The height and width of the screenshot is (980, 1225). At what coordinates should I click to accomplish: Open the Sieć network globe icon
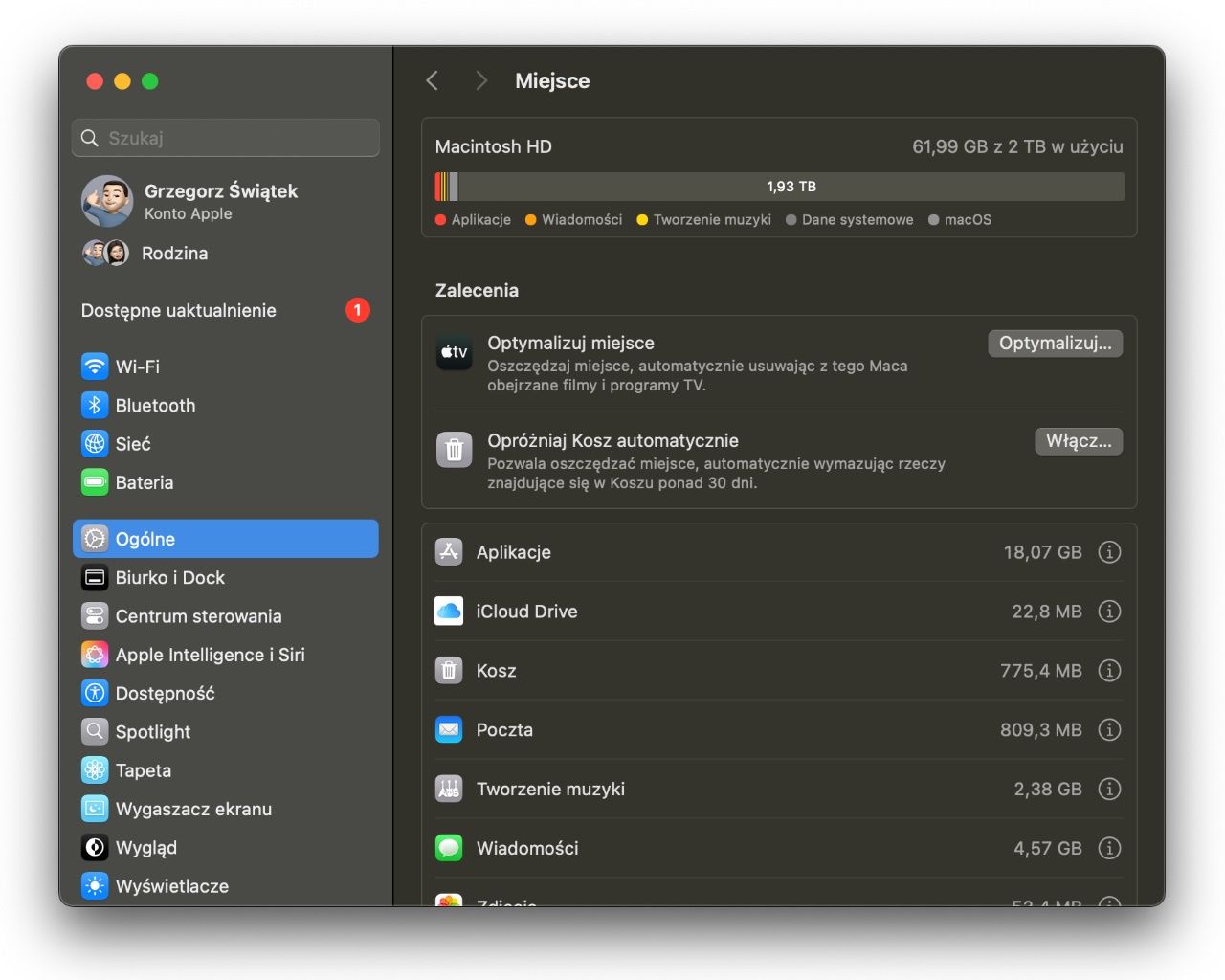(x=95, y=443)
